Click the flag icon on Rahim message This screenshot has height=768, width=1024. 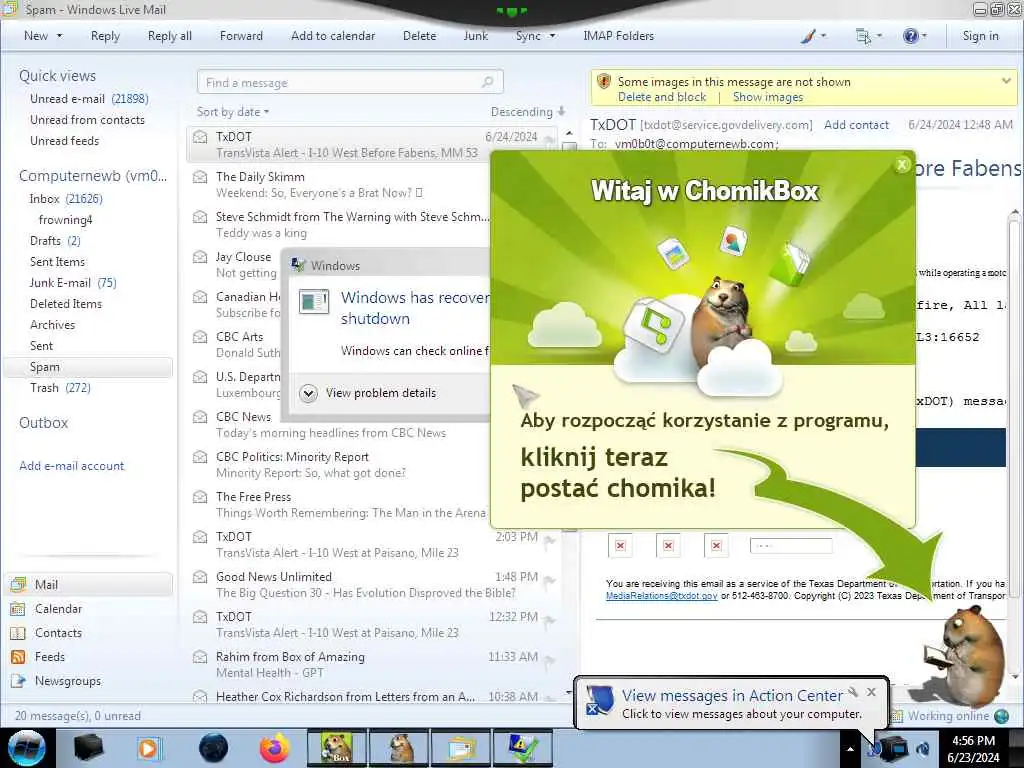coord(549,660)
